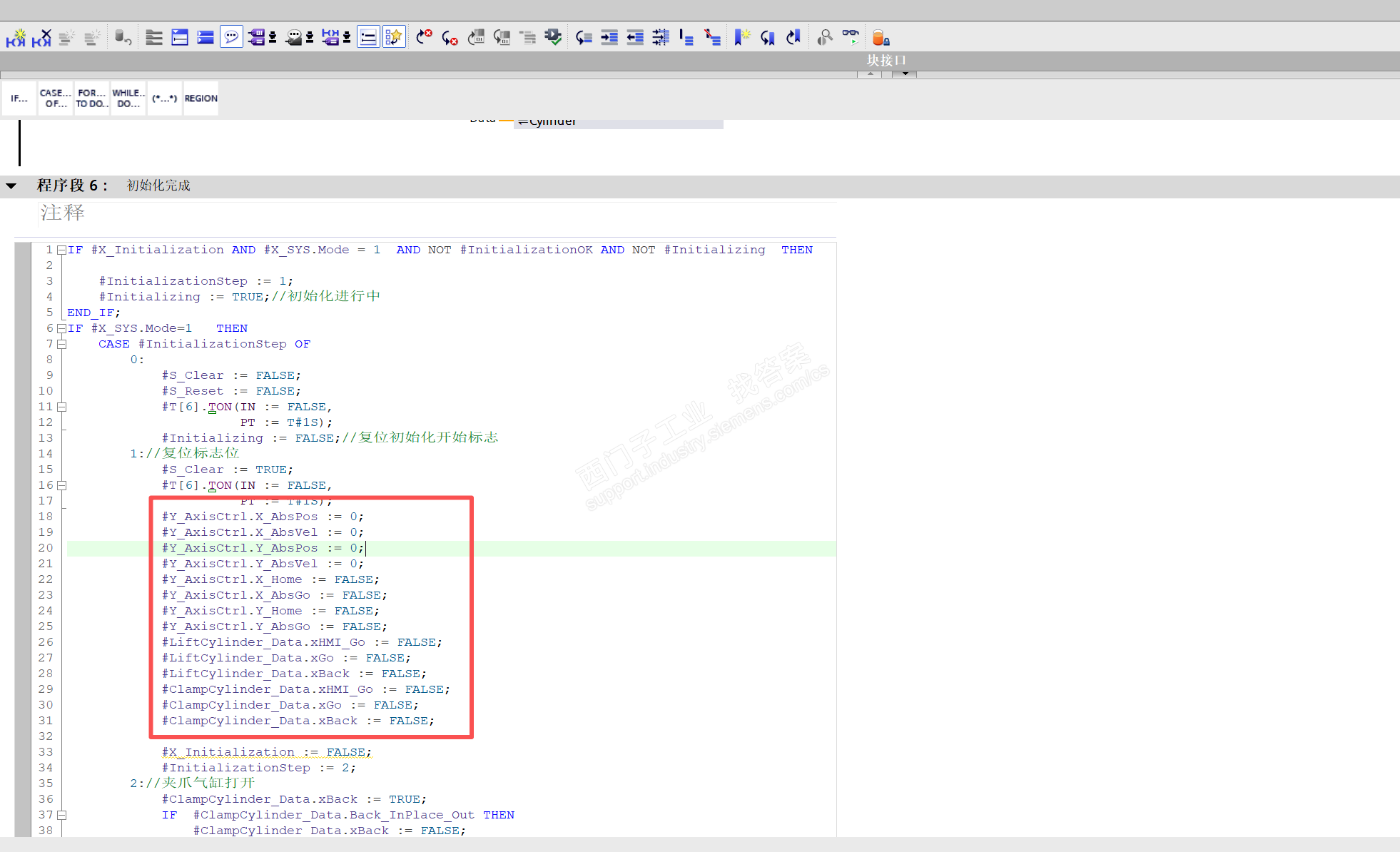Insert CASE...OF instruction template
Image resolution: width=1400 pixels, height=852 pixels.
tap(55, 98)
